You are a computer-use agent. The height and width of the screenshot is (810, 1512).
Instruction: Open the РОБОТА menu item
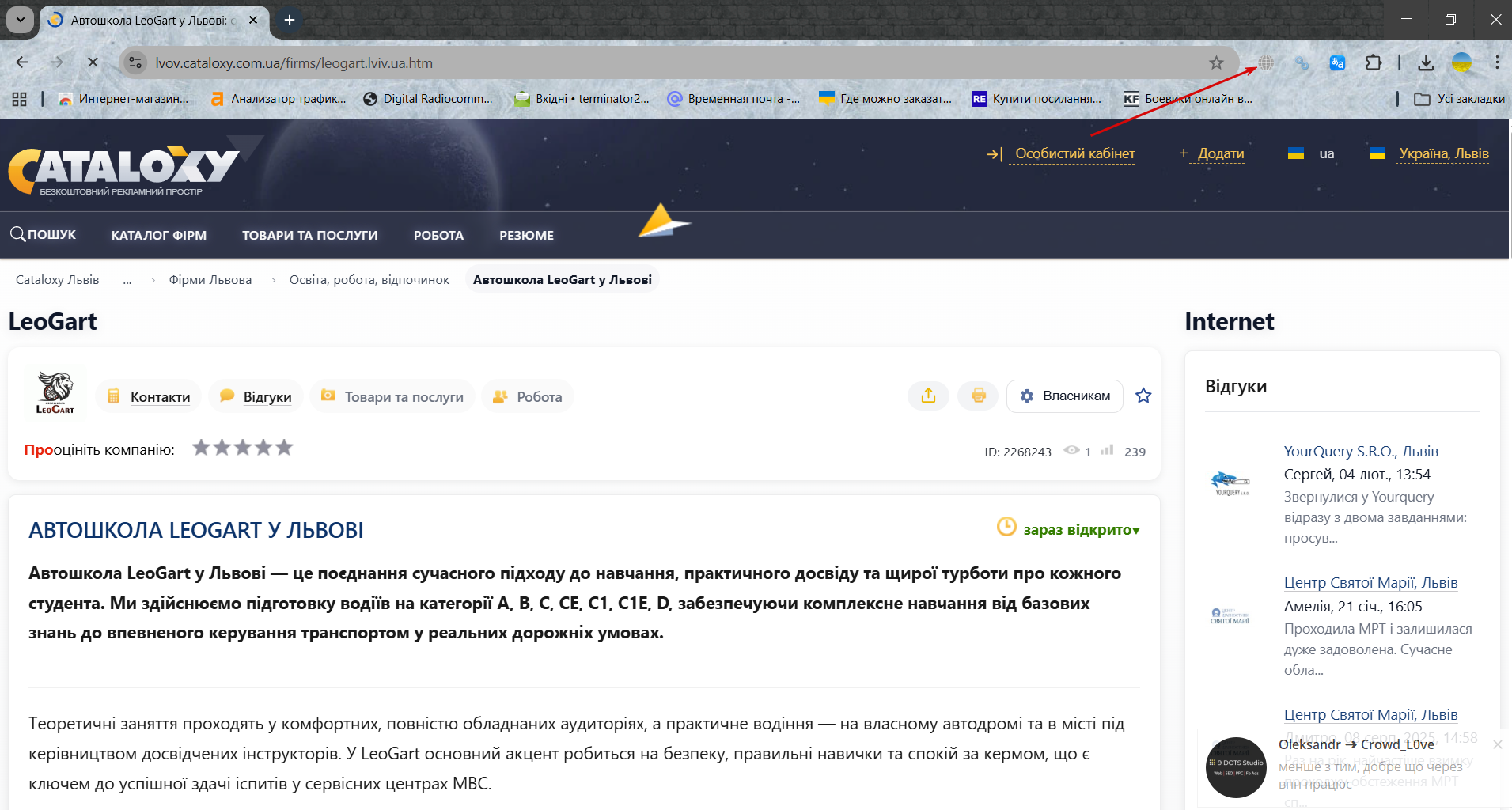(438, 235)
